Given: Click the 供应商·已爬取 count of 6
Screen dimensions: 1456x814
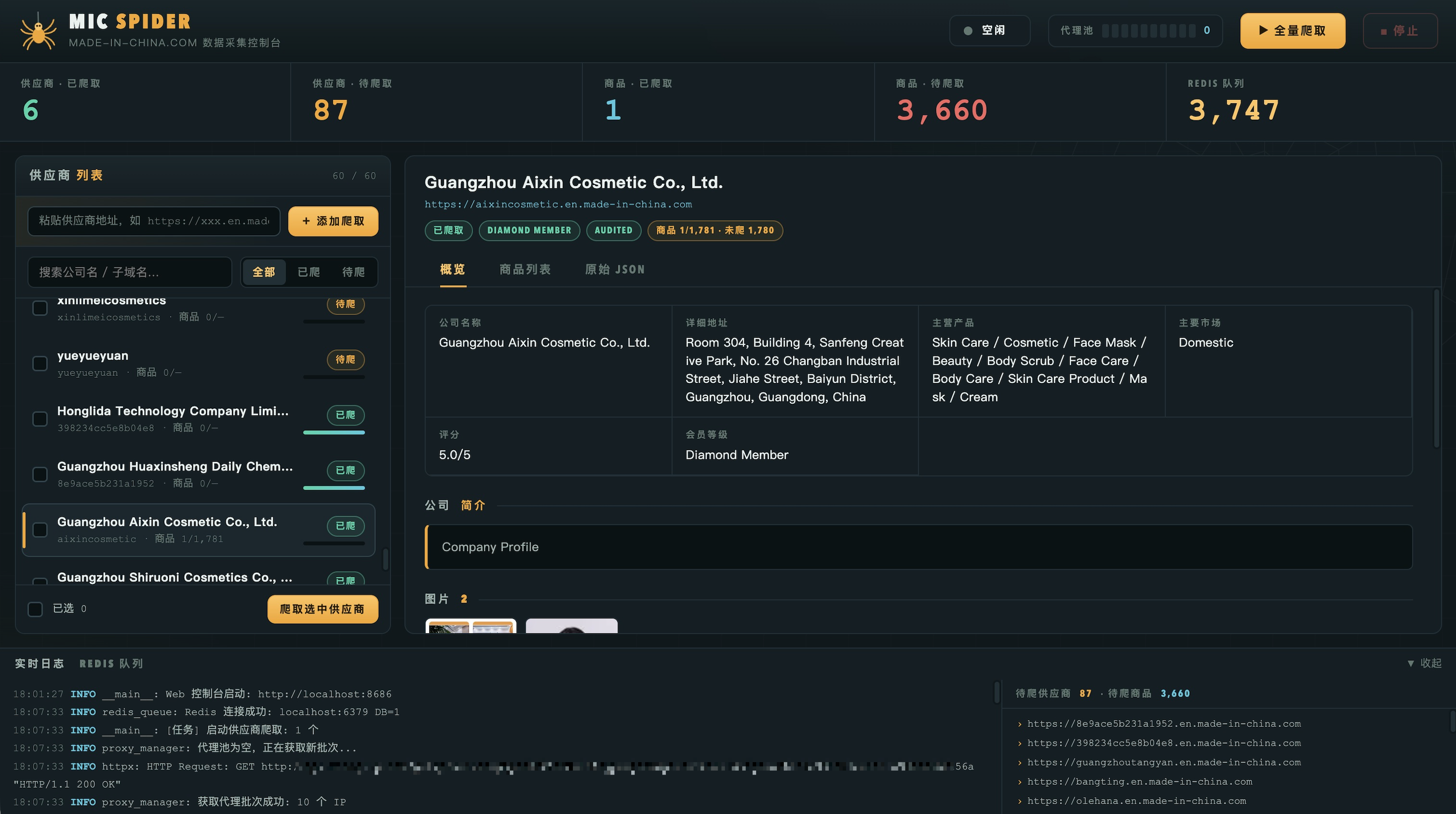Looking at the screenshot, I should (31, 110).
